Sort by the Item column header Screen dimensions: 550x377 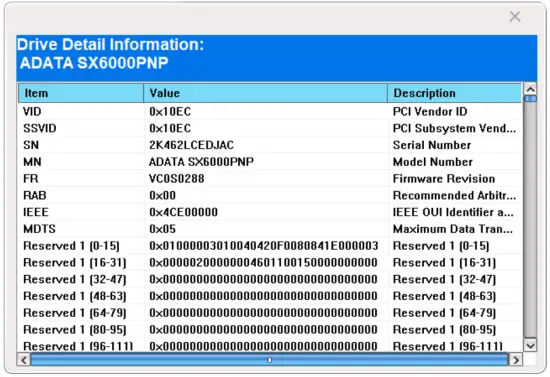[x=81, y=93]
